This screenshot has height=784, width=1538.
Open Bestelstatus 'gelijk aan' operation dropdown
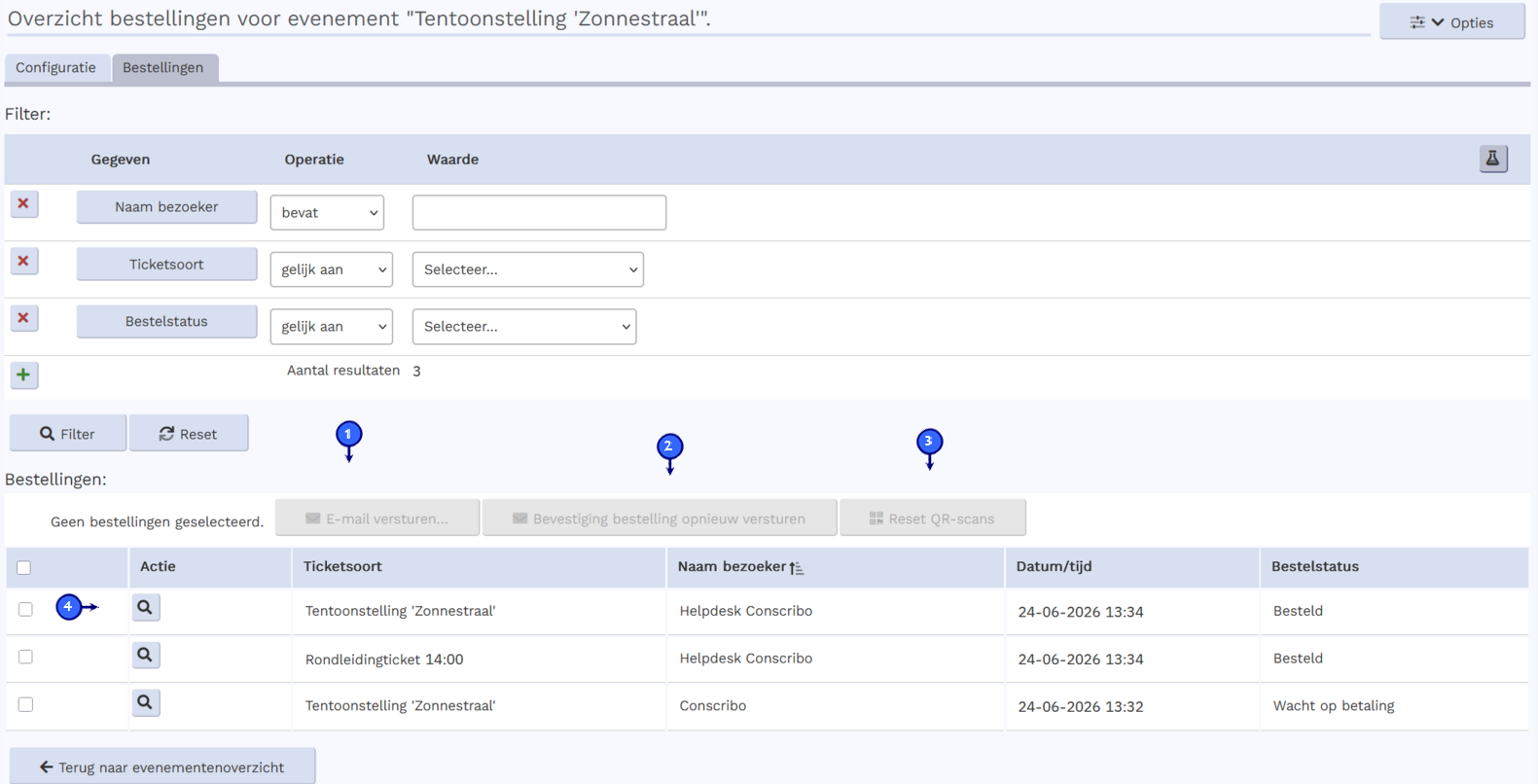pos(332,327)
